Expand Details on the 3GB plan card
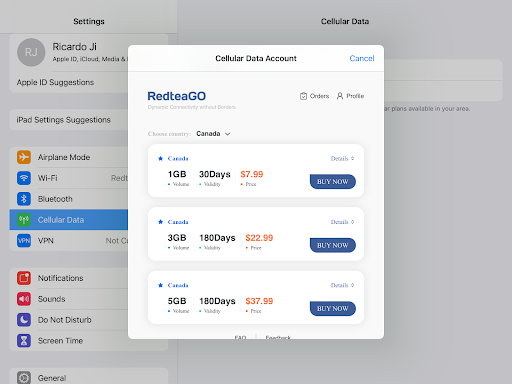This screenshot has width=512, height=384. point(342,222)
